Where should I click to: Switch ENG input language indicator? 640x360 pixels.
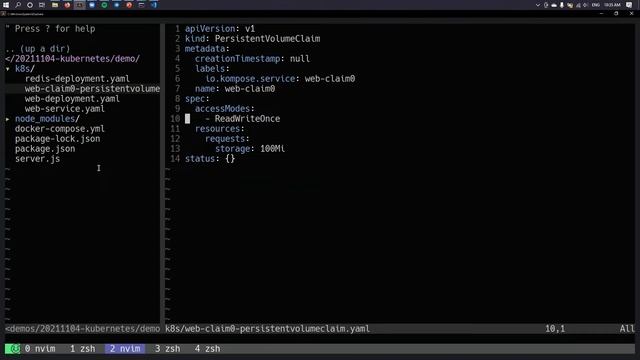[596, 5]
